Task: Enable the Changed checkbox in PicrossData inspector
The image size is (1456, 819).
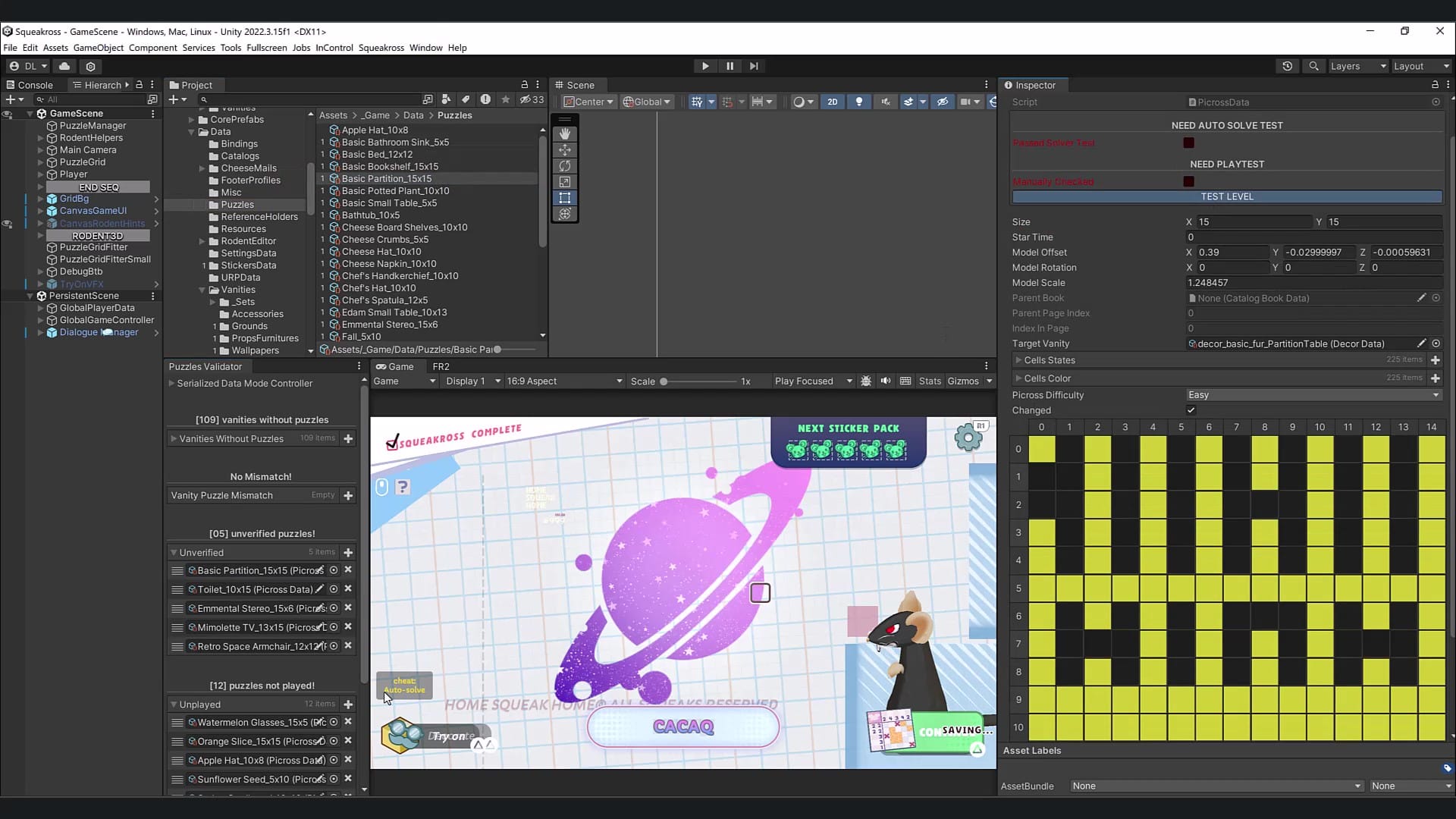Action: tap(1191, 409)
